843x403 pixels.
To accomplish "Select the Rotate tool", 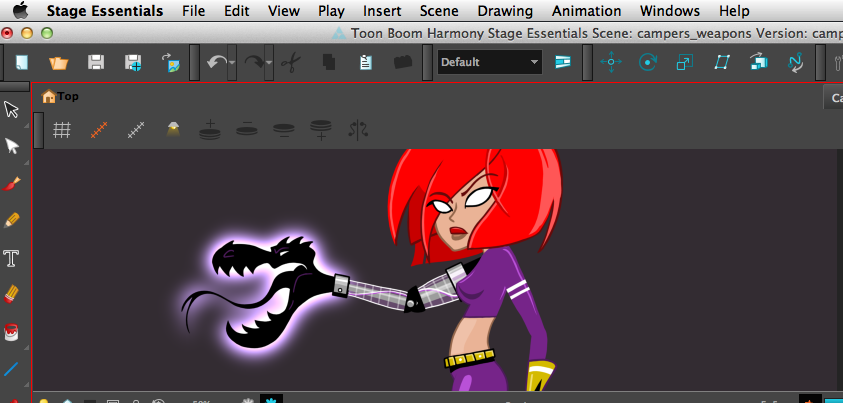I will (648, 62).
